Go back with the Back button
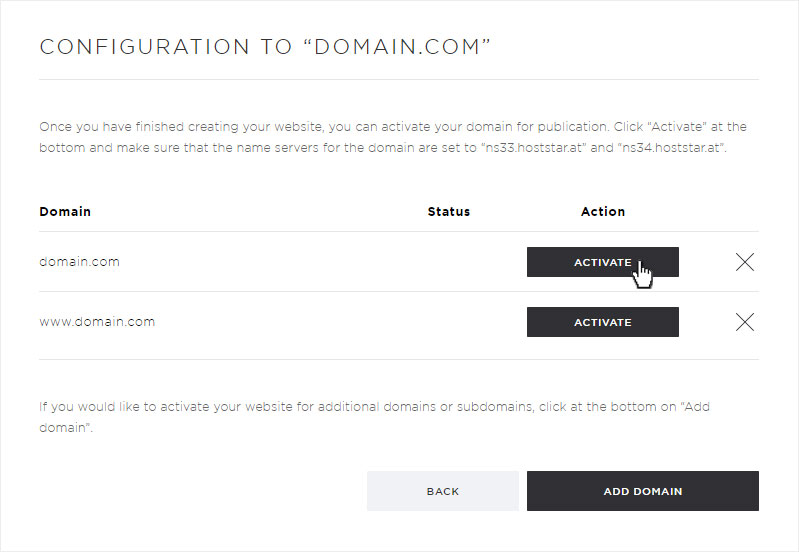Viewport: 799px width, 552px height. coord(442,491)
